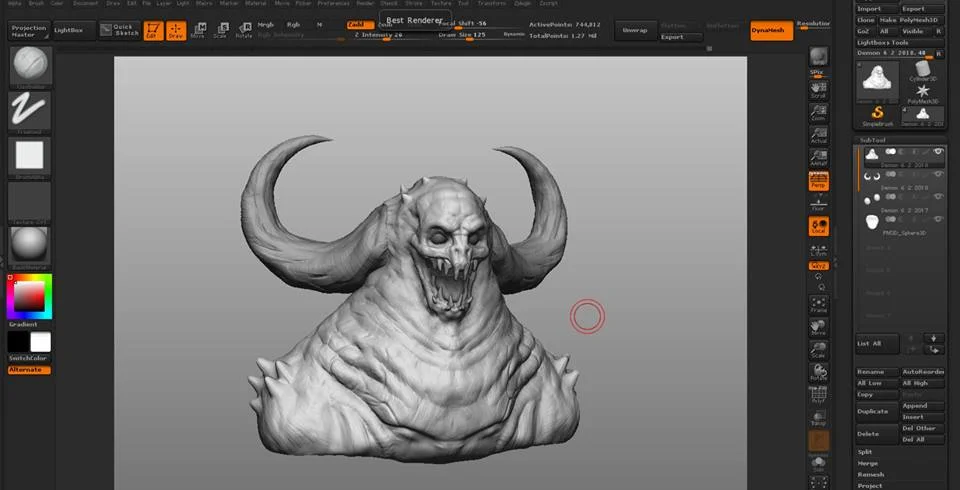Activate Quick Sketch mode
Viewport: 960px width, 490px height.
[119, 31]
